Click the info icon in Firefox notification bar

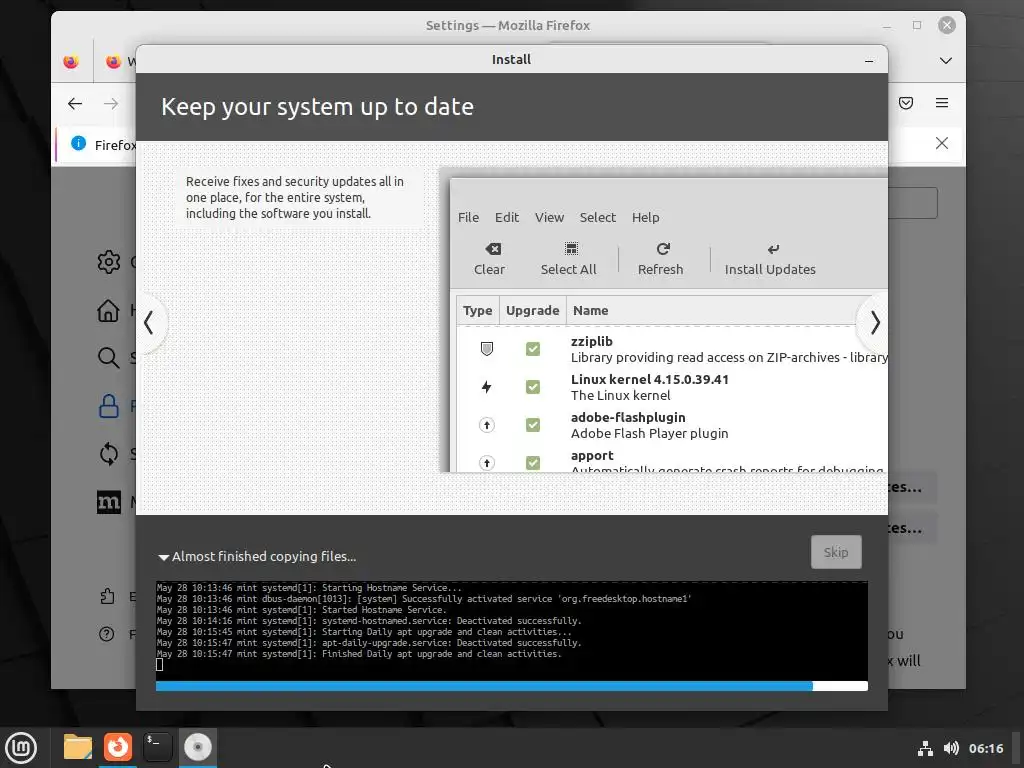[x=78, y=143]
